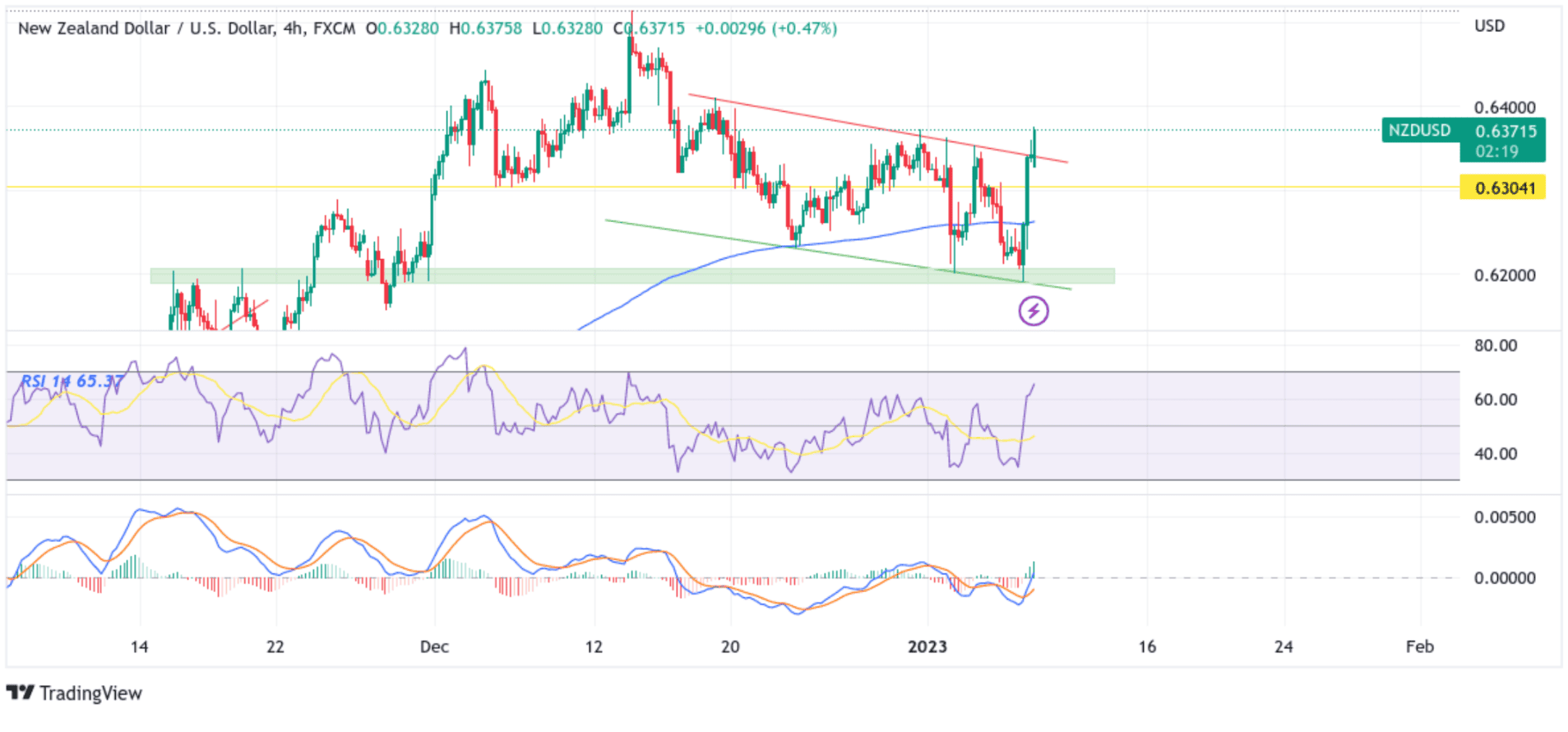Click the high price H0.63758 value
Screen dimensions: 1568x732
point(485,28)
